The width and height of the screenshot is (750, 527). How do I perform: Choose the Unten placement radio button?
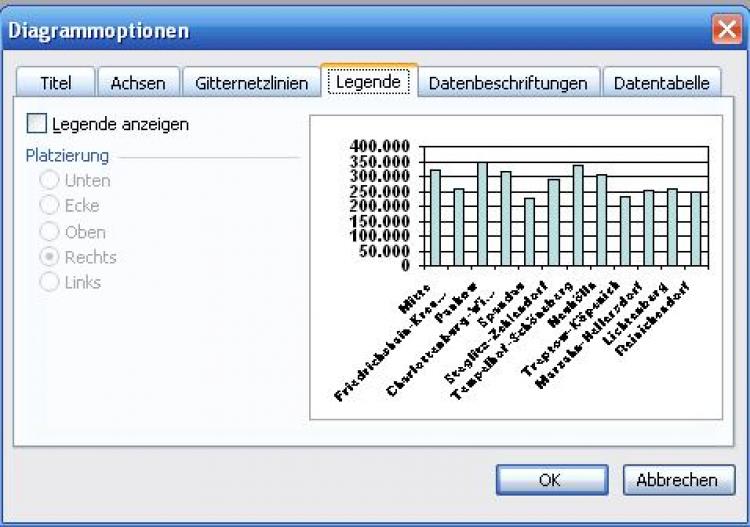coord(49,181)
